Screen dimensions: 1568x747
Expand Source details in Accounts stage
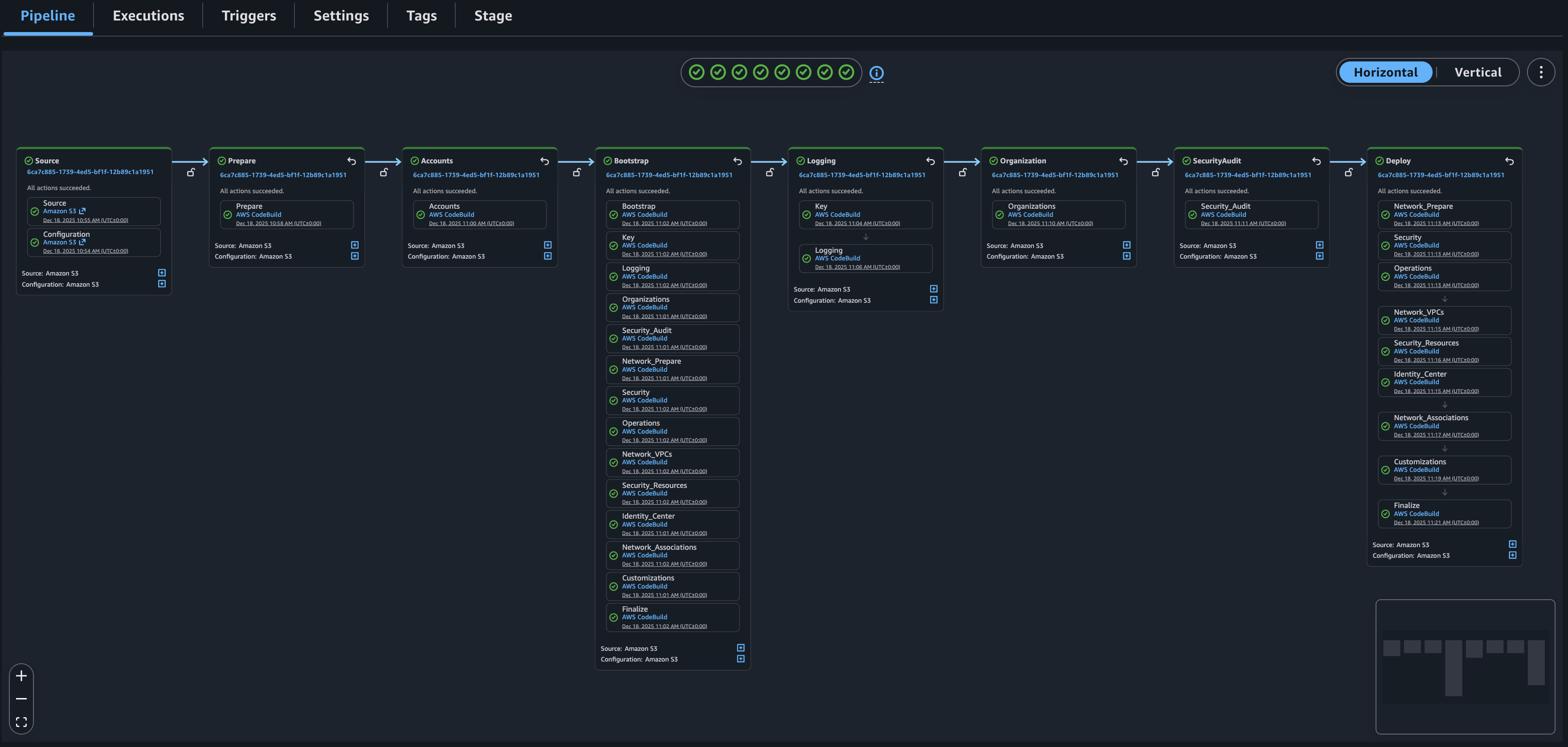coord(547,245)
